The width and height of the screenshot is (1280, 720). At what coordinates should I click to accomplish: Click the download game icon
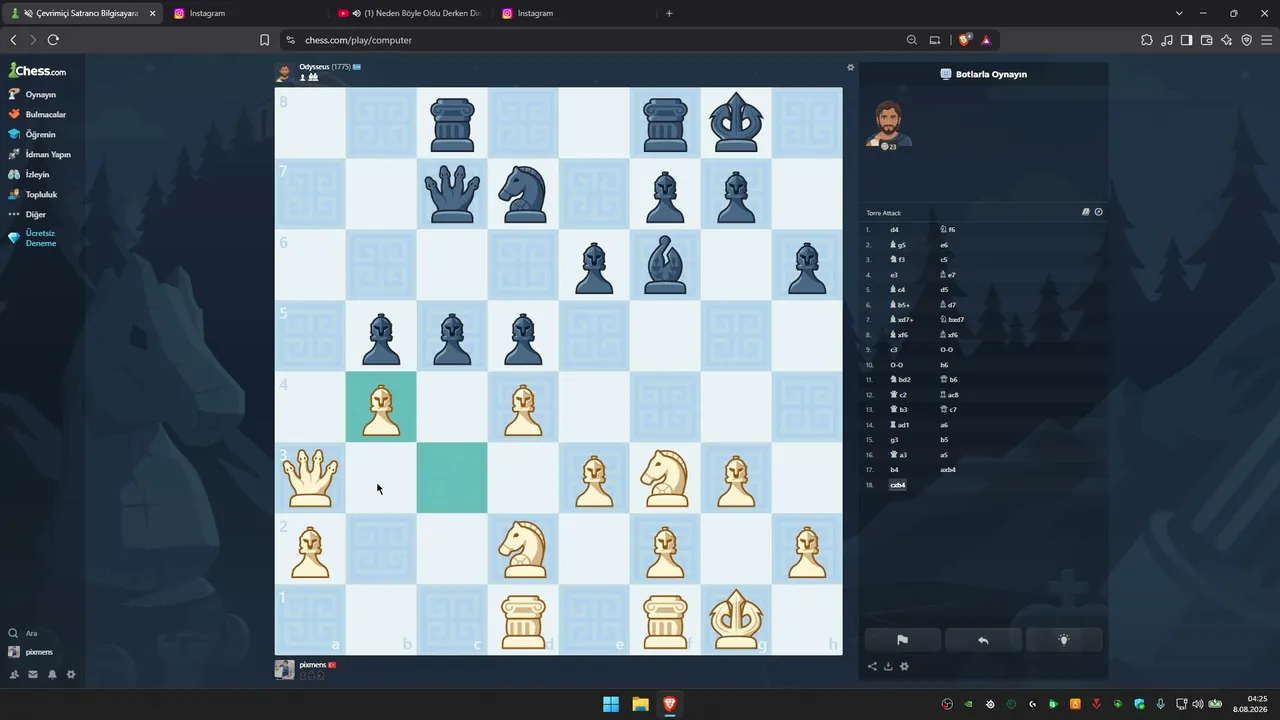point(888,666)
